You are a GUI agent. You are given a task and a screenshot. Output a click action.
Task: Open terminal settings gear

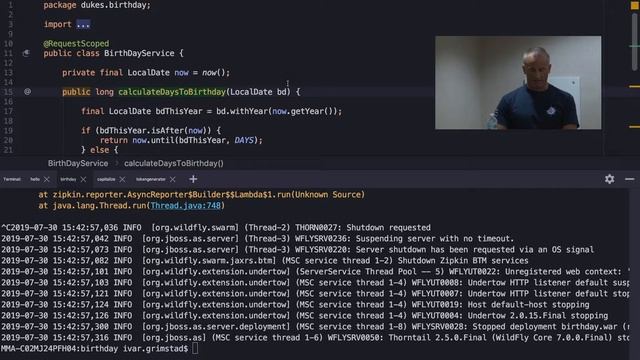click(x=609, y=179)
